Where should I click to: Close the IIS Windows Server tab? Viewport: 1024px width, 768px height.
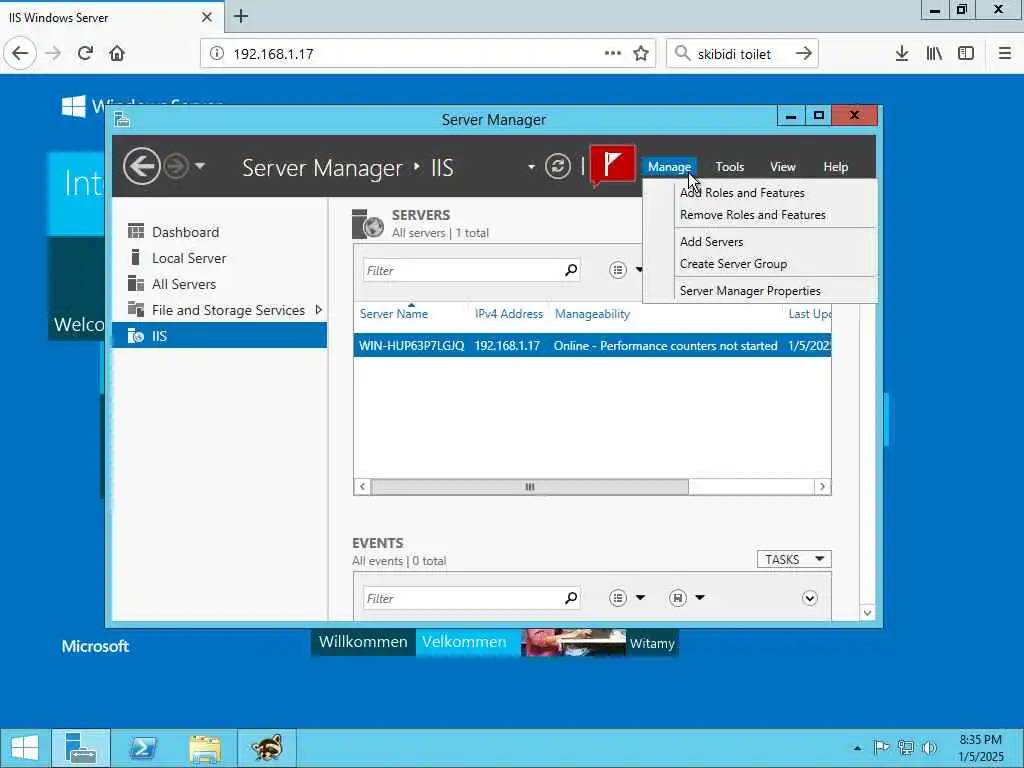[207, 17]
